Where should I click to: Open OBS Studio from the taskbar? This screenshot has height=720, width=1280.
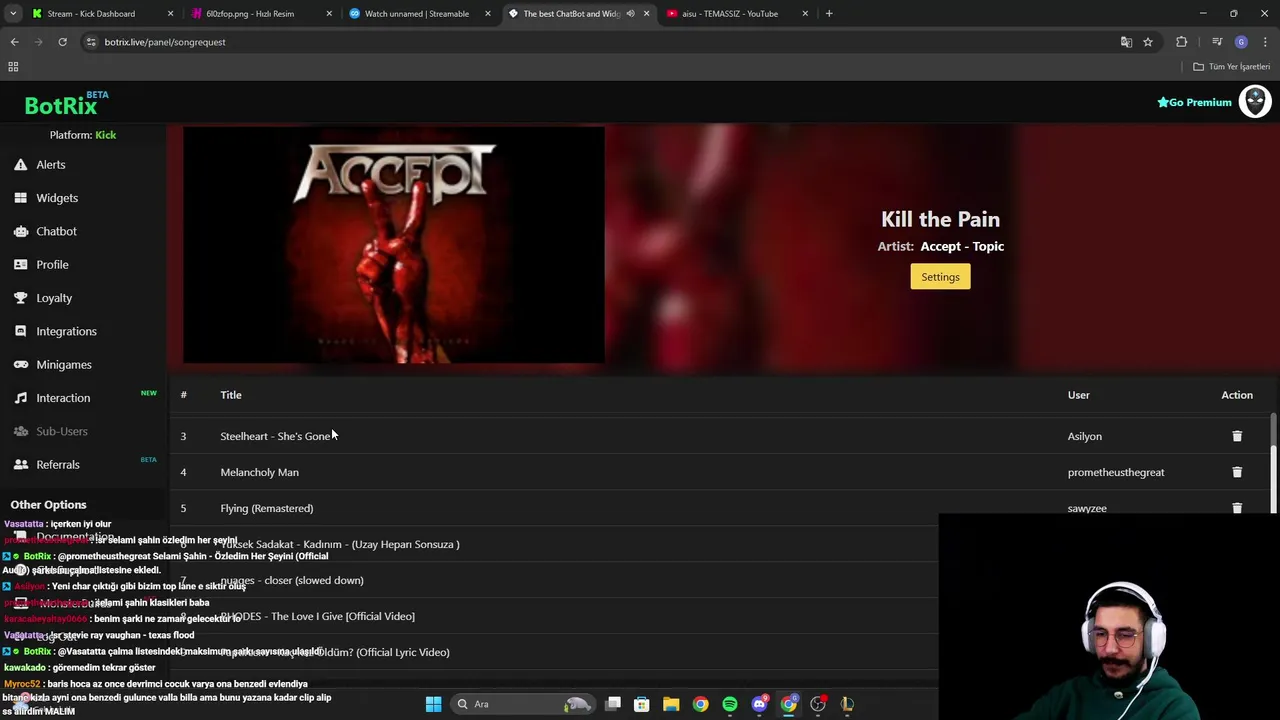click(818, 704)
